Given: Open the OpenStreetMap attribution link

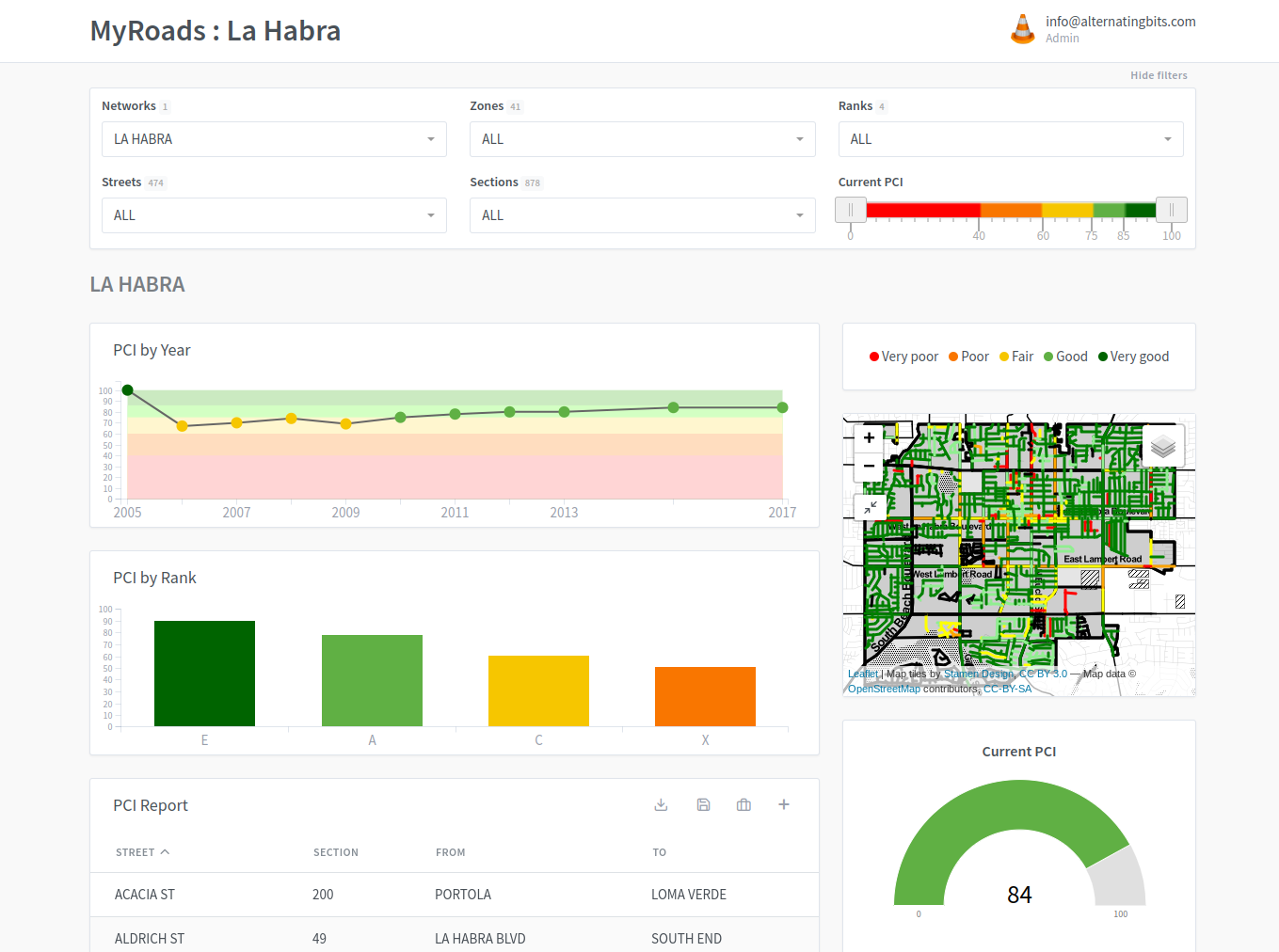Looking at the screenshot, I should tap(884, 689).
